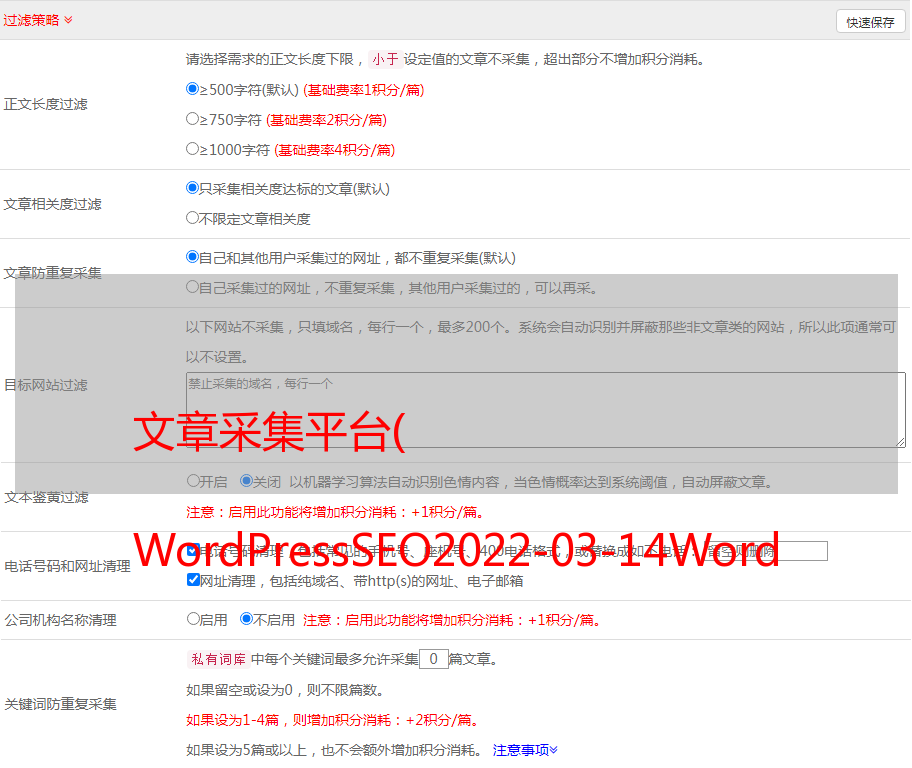Click the 禁止采集的域名 textarea
The image size is (912, 768).
(546, 410)
